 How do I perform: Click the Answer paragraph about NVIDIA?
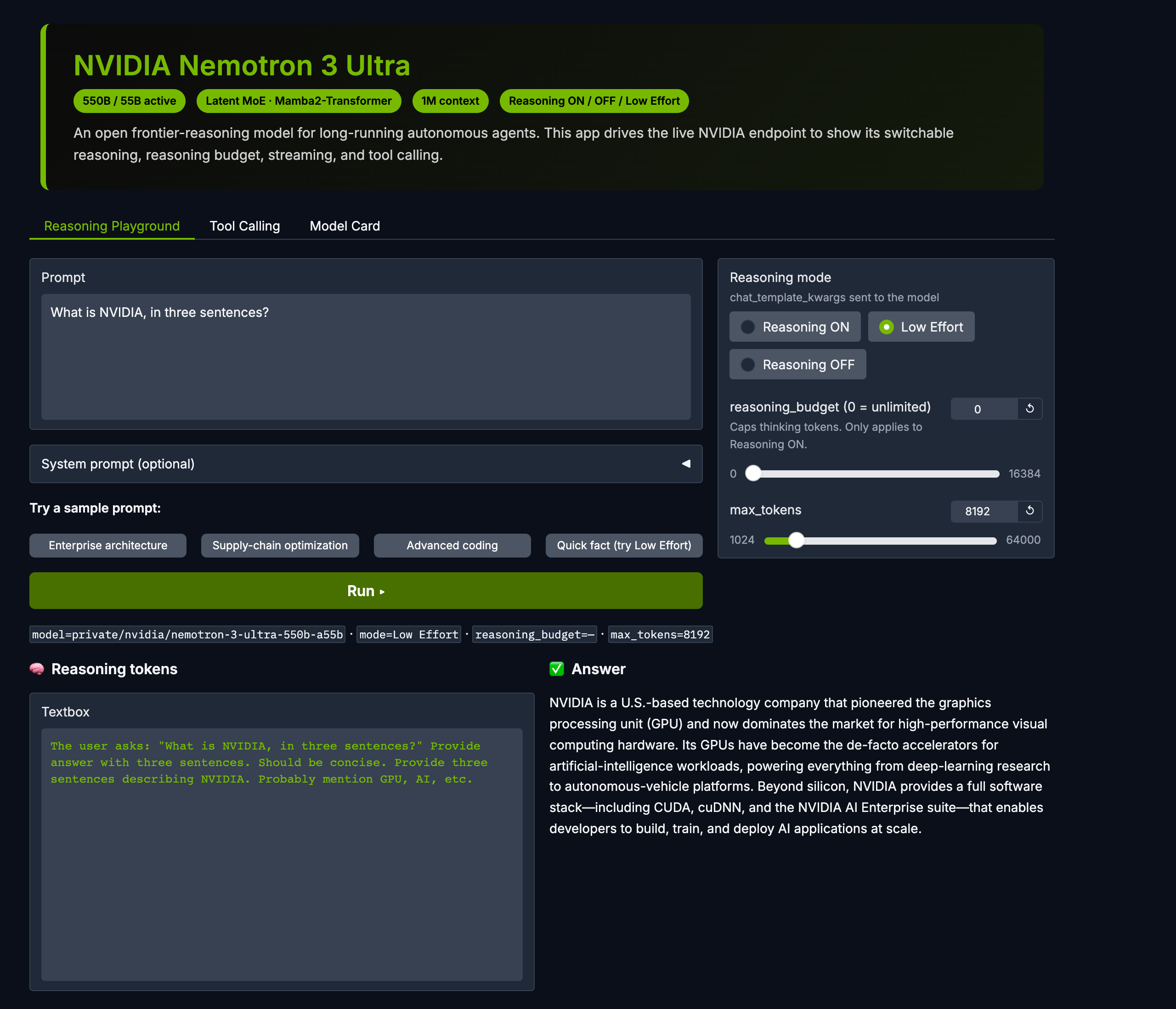tap(800, 766)
